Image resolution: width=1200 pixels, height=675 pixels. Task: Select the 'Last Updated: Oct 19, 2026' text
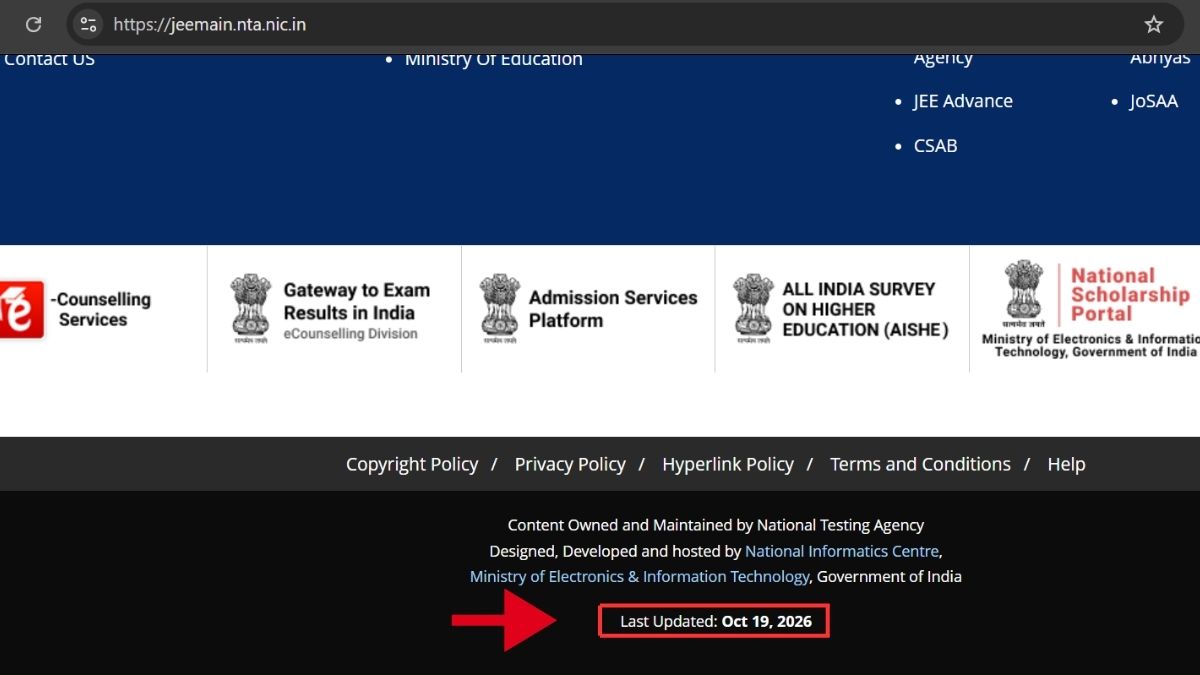tap(716, 621)
